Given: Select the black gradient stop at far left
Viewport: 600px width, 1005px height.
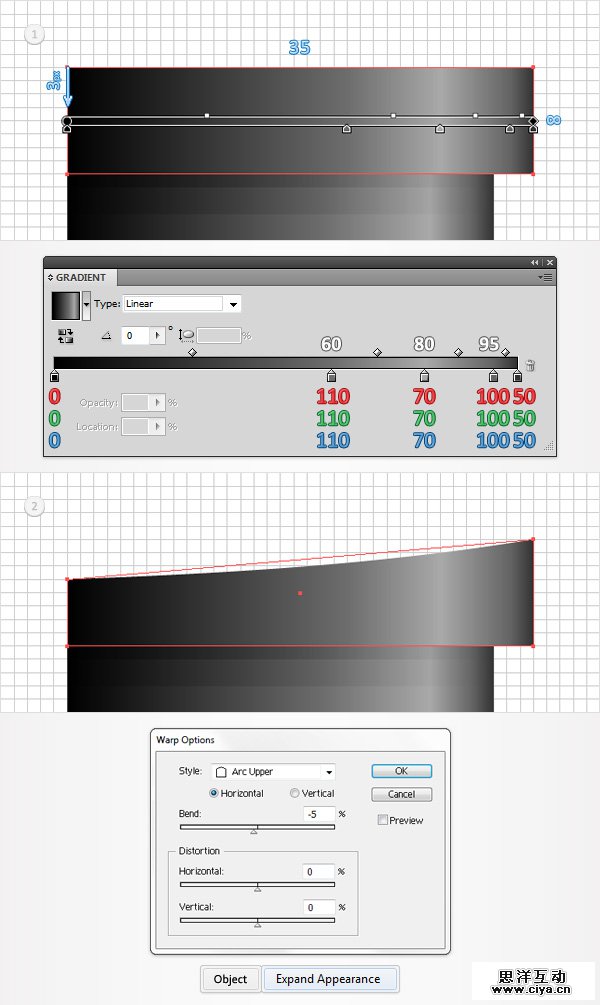Looking at the screenshot, I should coord(54,376).
